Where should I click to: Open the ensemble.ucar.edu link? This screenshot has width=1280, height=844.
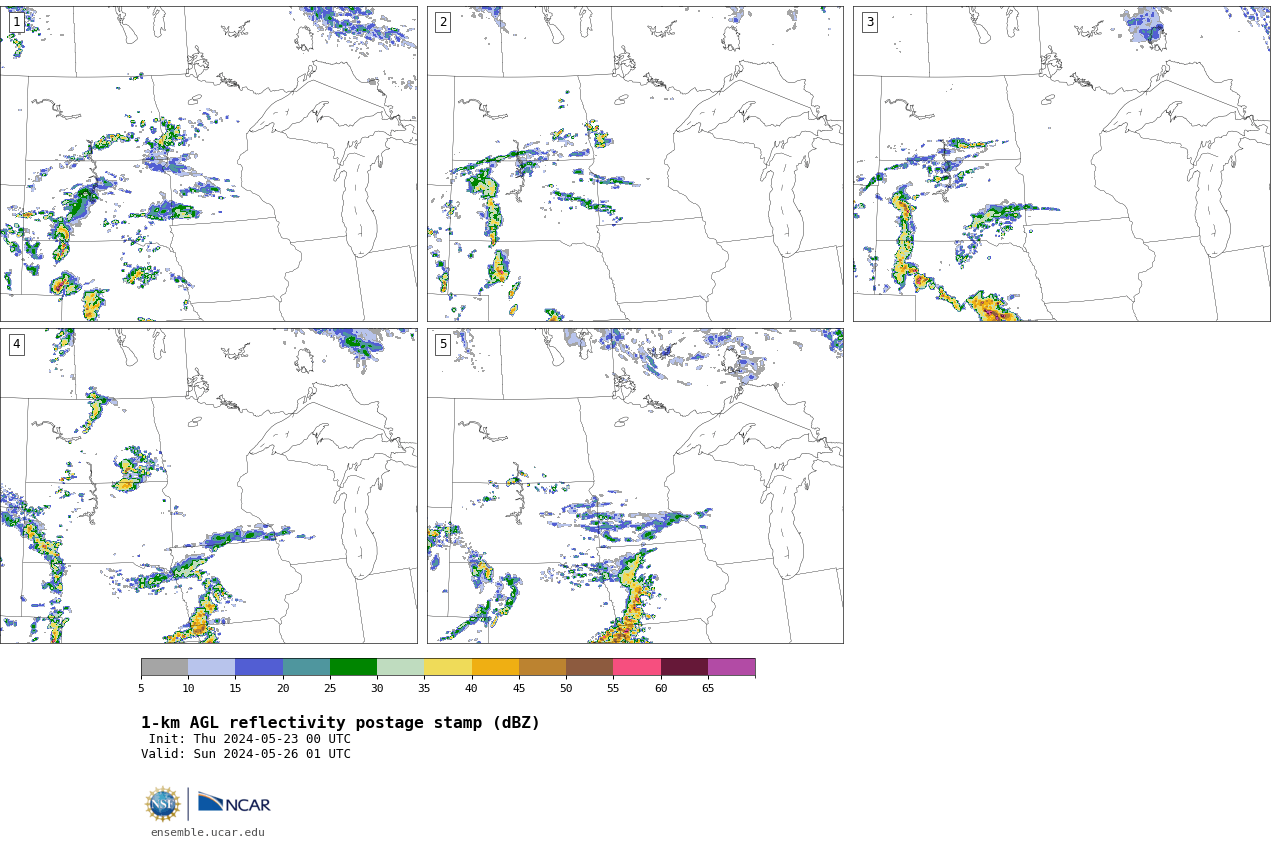[x=208, y=832]
